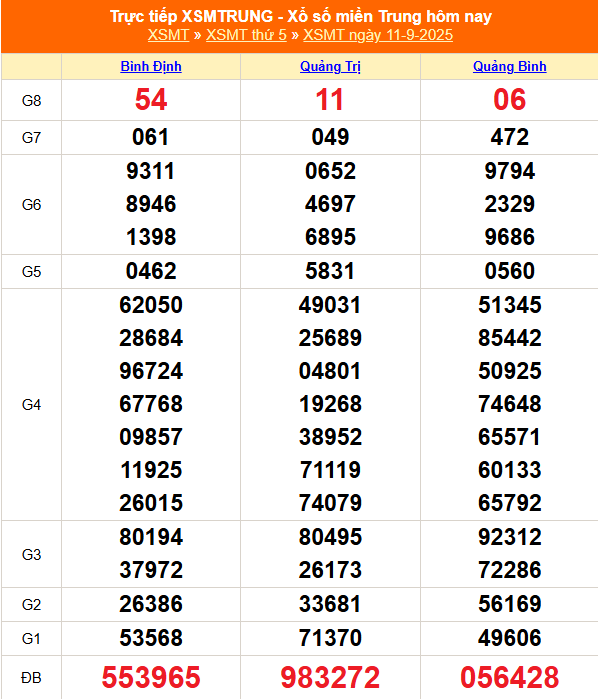Open the XSMT thứ 5 link

(x=246, y=35)
